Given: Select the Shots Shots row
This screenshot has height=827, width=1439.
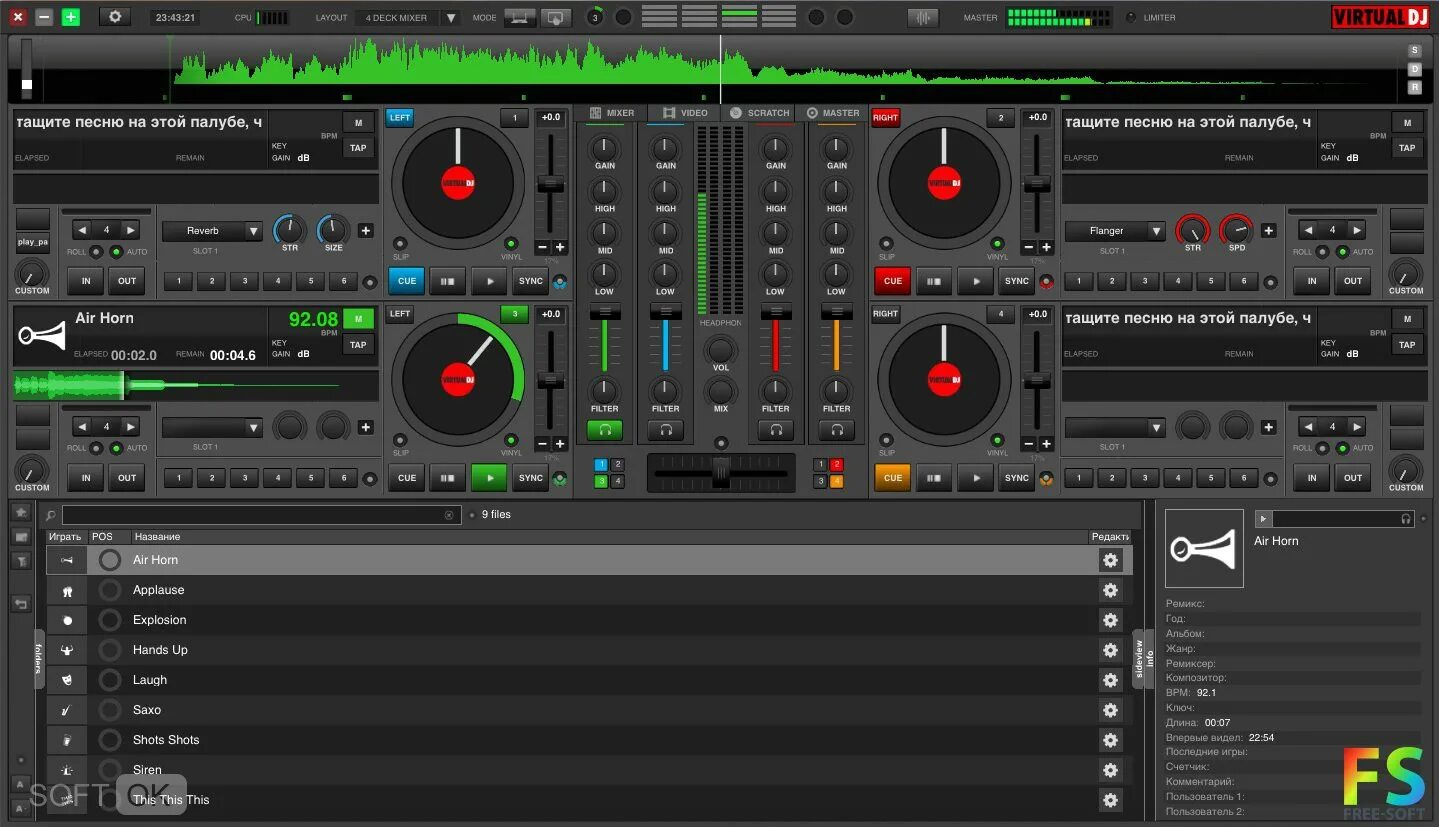Looking at the screenshot, I should click(590, 740).
